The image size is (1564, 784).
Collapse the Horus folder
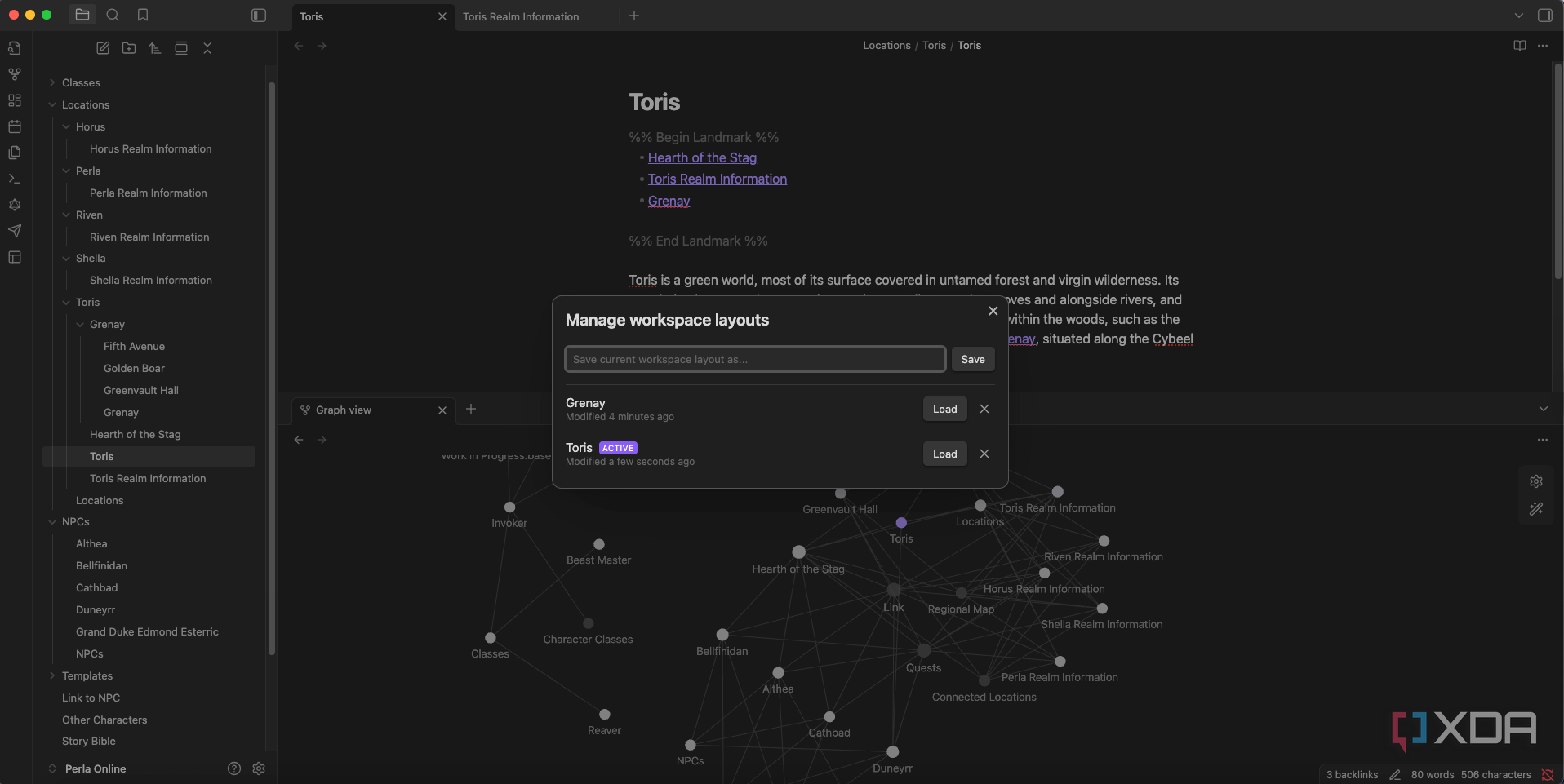coord(66,126)
